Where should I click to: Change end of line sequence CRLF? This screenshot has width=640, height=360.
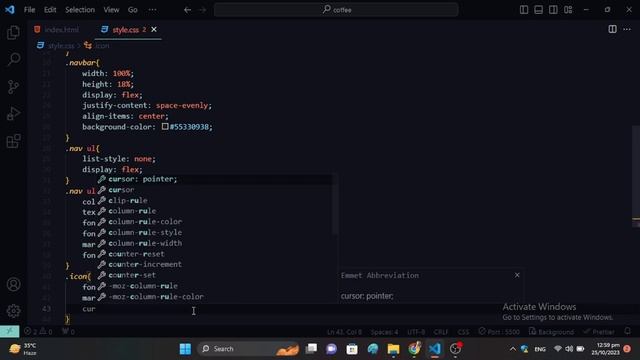(441, 332)
